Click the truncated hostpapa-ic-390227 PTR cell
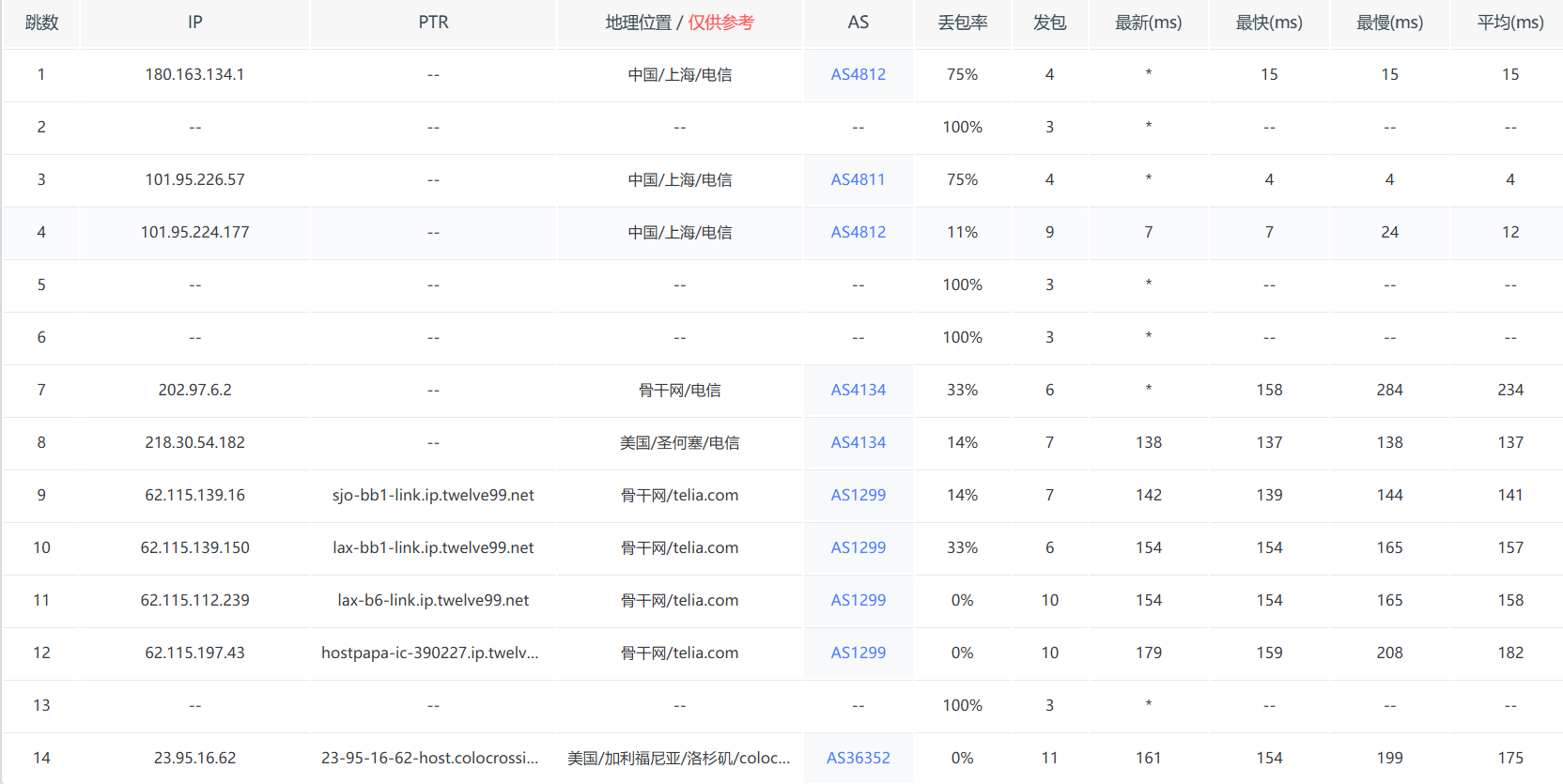The width and height of the screenshot is (1563, 784). click(x=429, y=653)
